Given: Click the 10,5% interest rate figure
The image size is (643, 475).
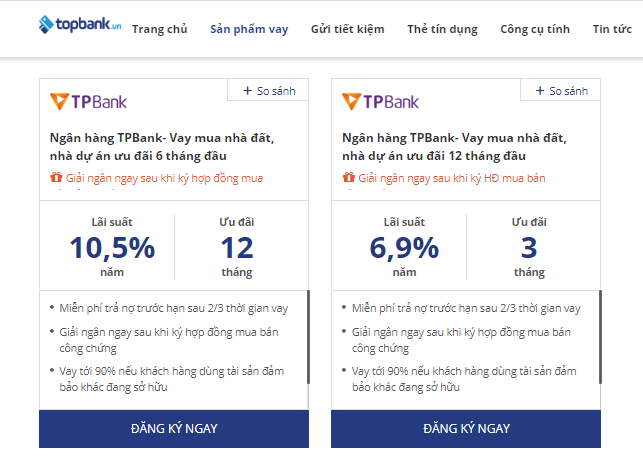Looking at the screenshot, I should click(112, 247).
